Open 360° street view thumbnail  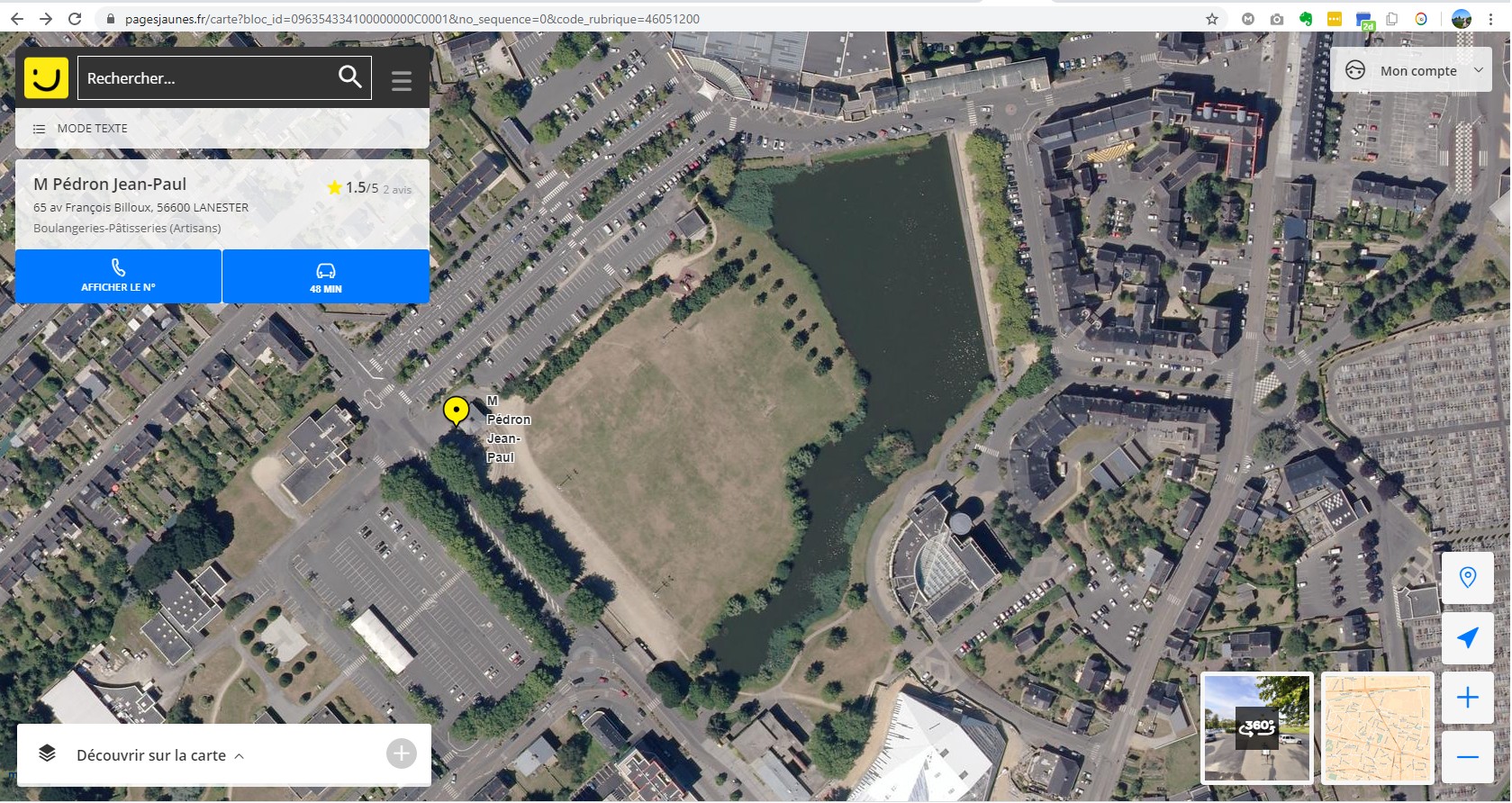pos(1256,727)
